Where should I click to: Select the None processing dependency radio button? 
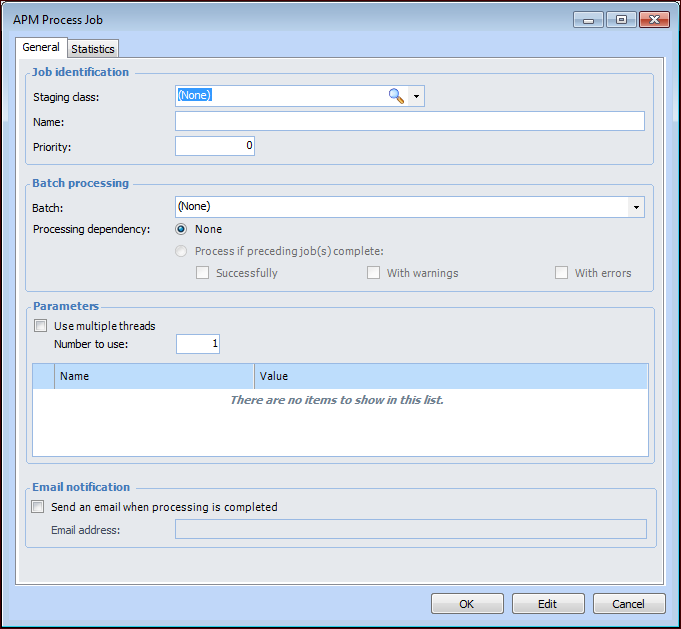[181, 229]
